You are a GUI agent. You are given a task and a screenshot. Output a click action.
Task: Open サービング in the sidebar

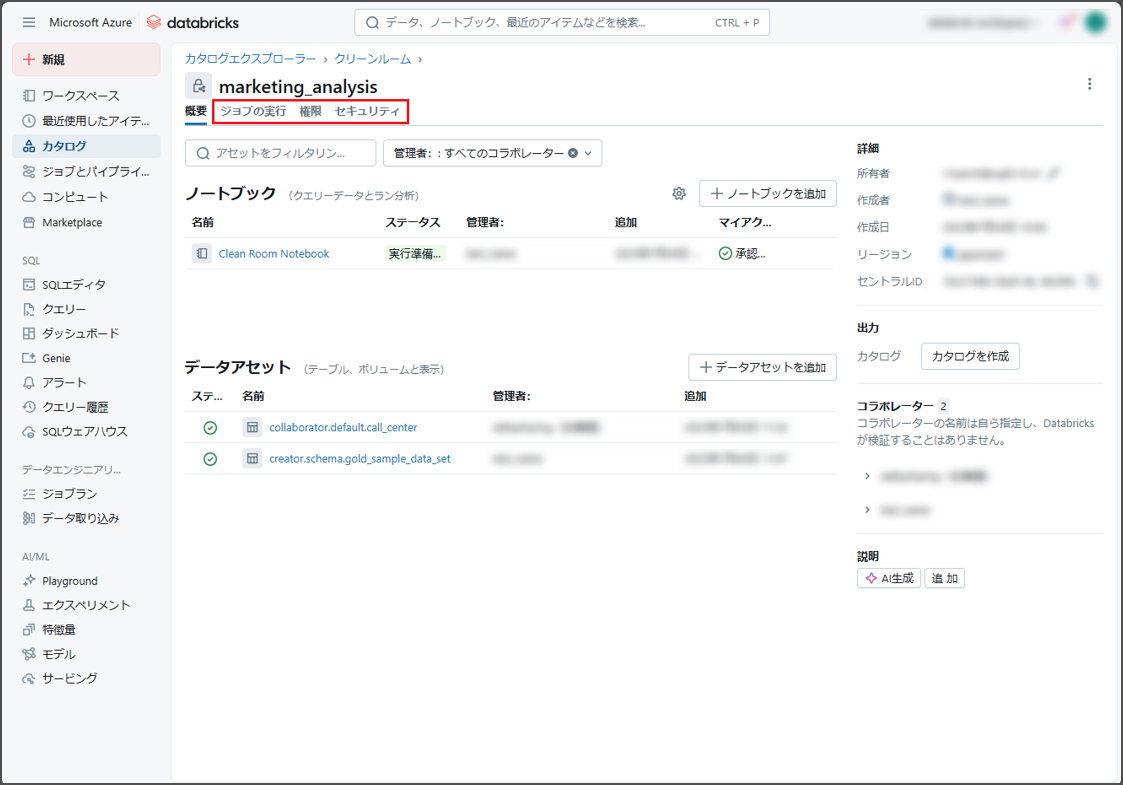(87, 678)
